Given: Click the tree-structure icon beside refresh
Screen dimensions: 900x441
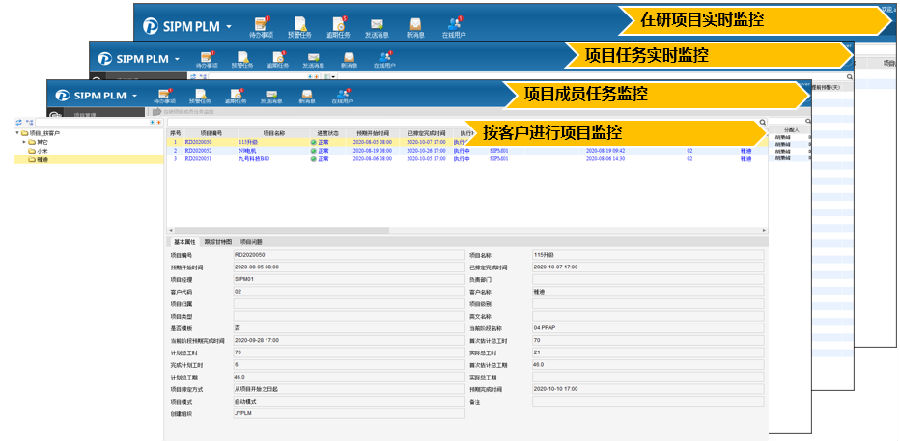Looking at the screenshot, I should point(29,122).
